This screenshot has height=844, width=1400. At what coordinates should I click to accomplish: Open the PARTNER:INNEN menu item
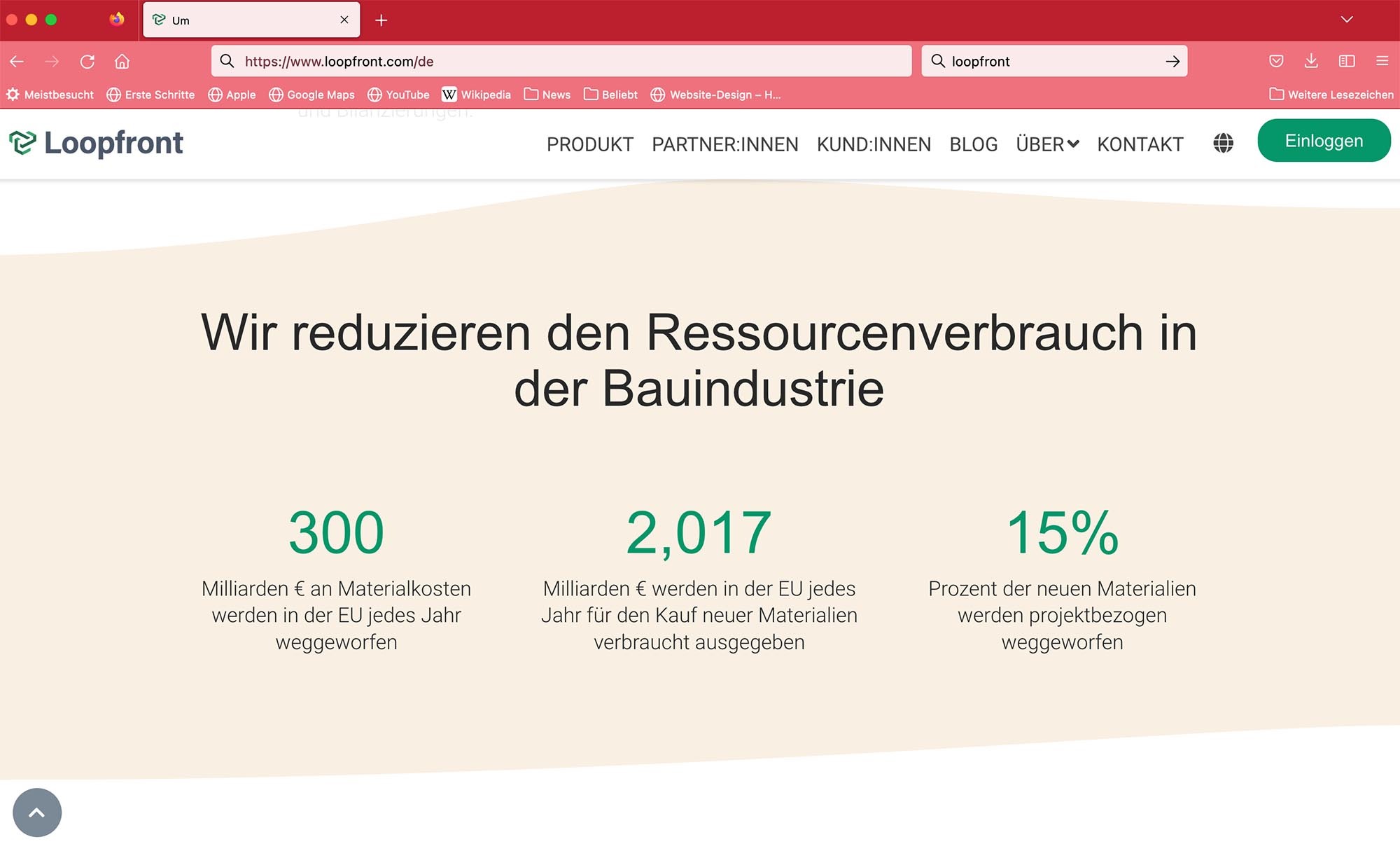725,144
